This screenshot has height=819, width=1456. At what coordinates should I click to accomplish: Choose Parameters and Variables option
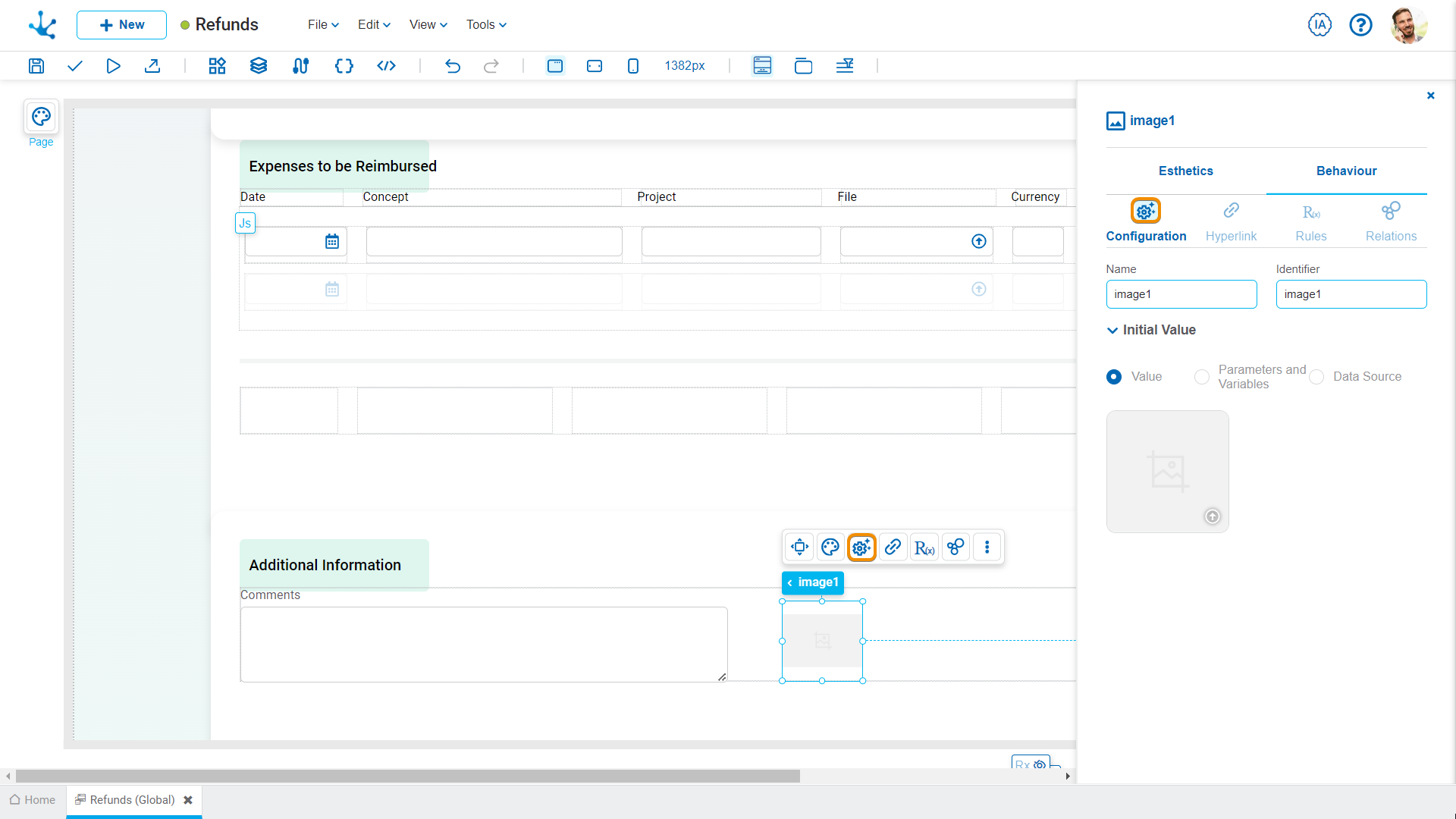coord(1201,377)
